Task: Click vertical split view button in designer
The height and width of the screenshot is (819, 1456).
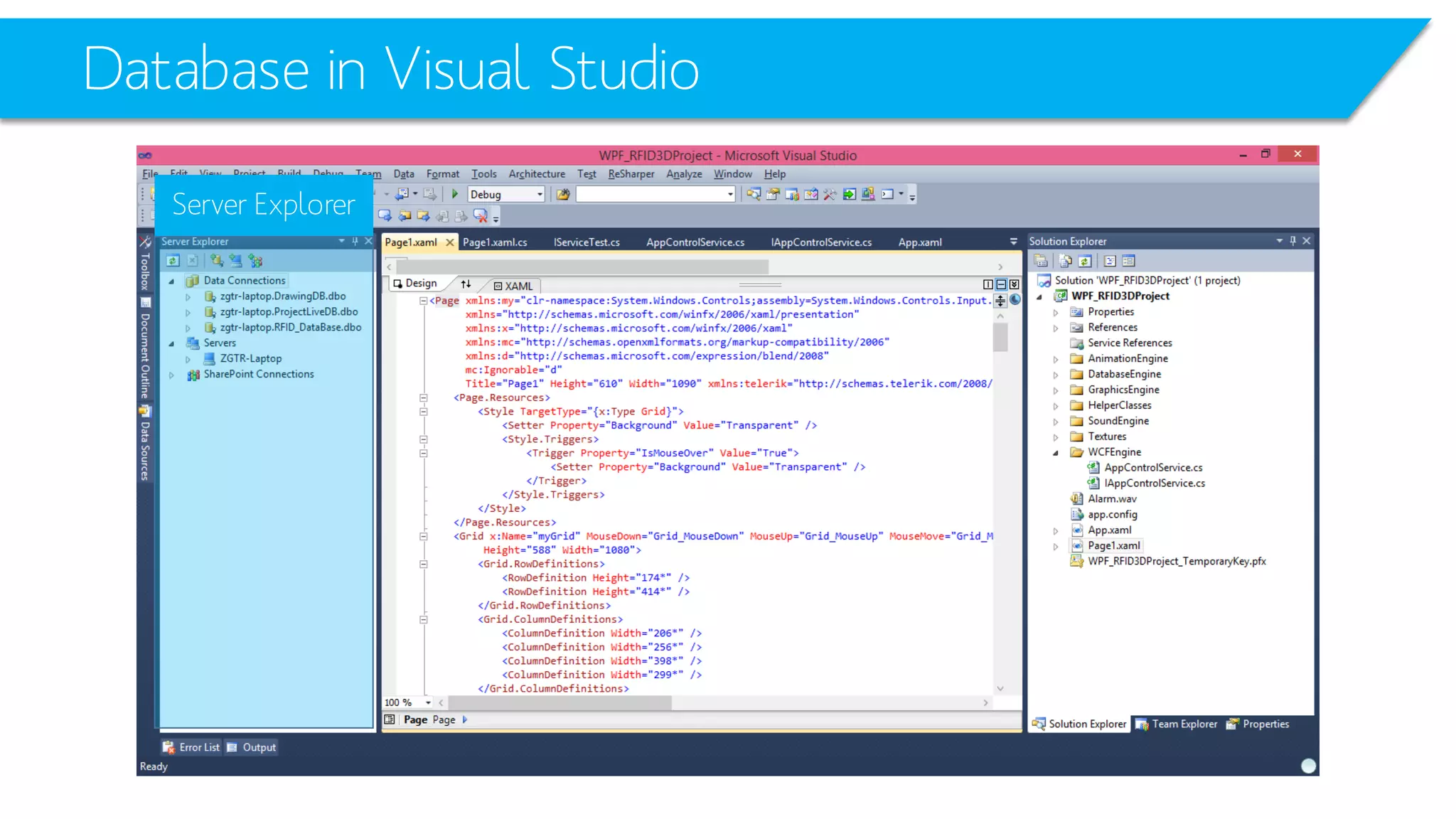Action: pos(987,284)
